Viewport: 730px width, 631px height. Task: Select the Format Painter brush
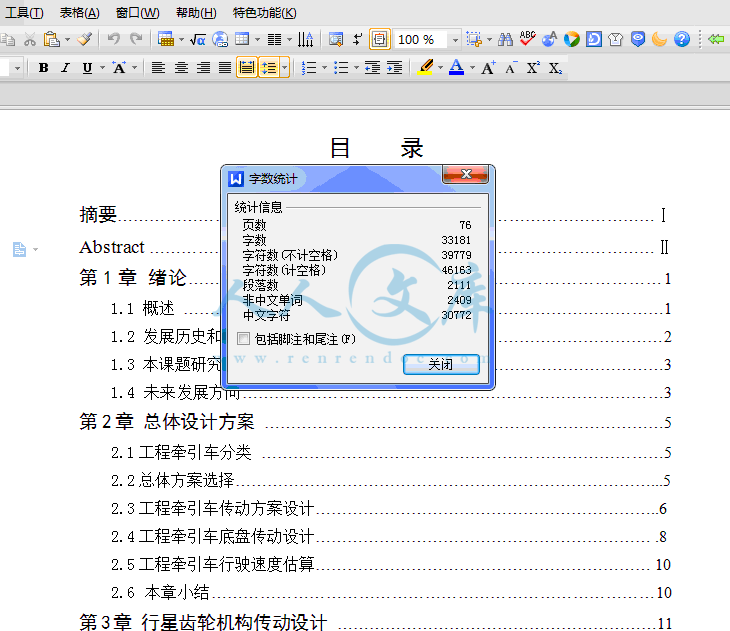coord(85,39)
